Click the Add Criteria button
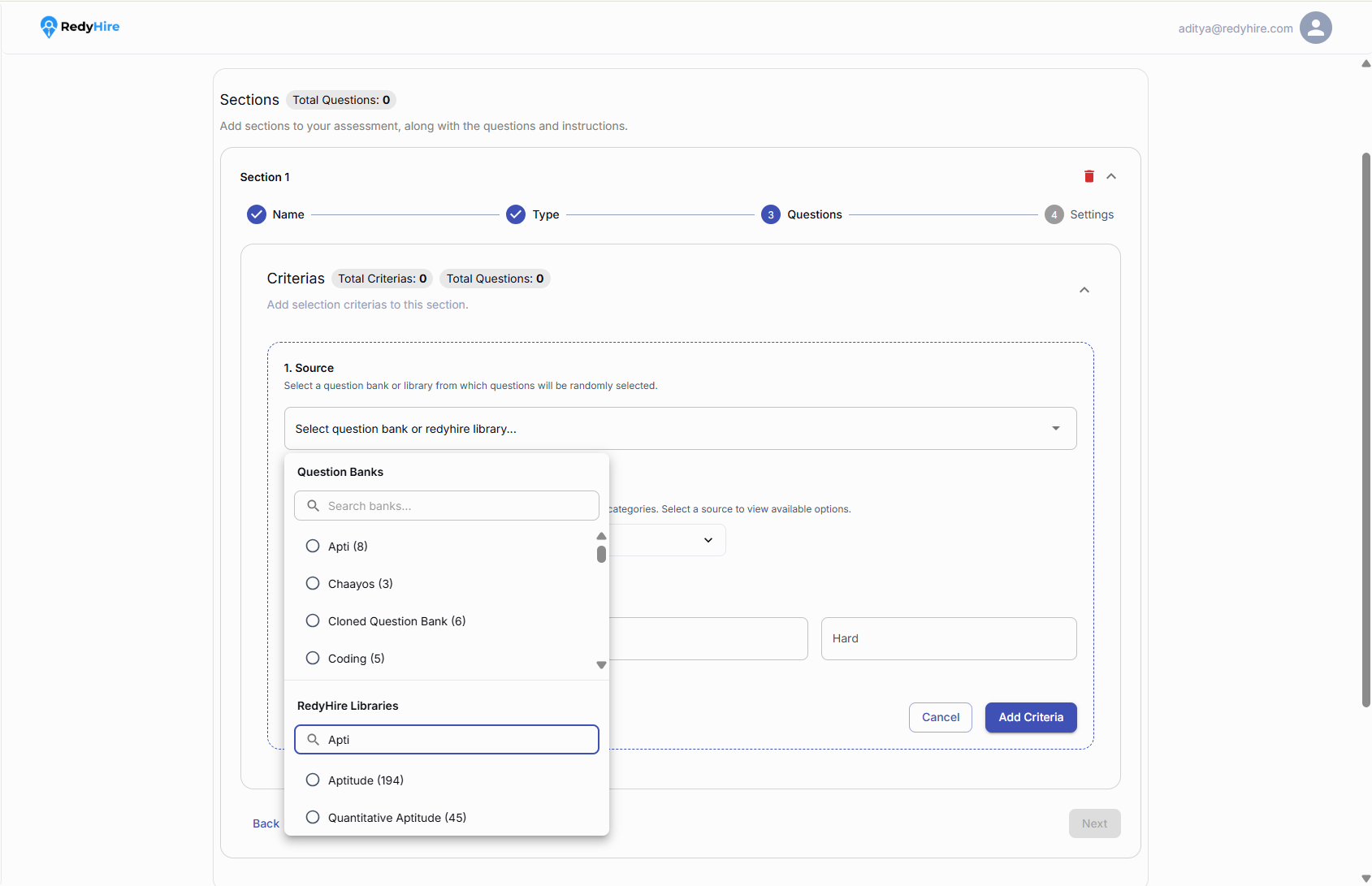The width and height of the screenshot is (1372, 886). [1031, 717]
